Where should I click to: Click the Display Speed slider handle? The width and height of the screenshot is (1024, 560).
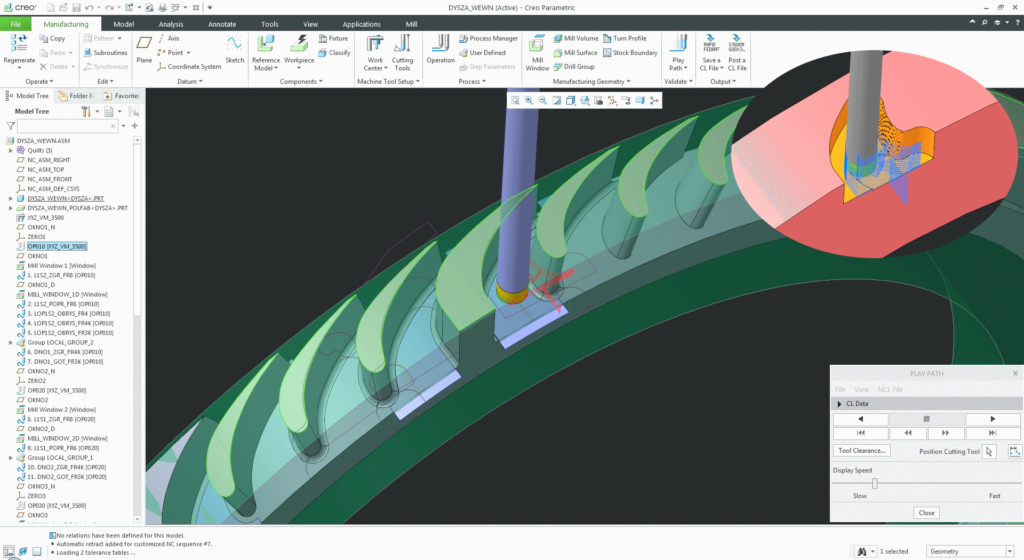coord(875,483)
